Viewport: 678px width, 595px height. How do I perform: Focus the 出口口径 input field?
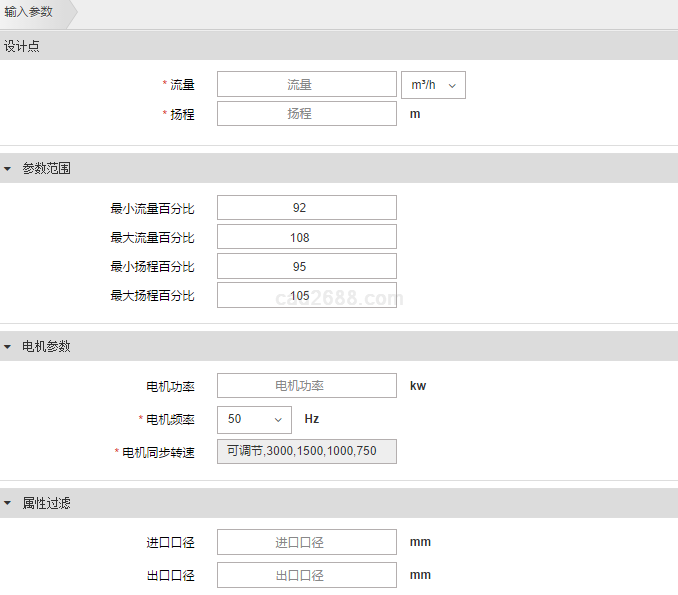click(306, 575)
